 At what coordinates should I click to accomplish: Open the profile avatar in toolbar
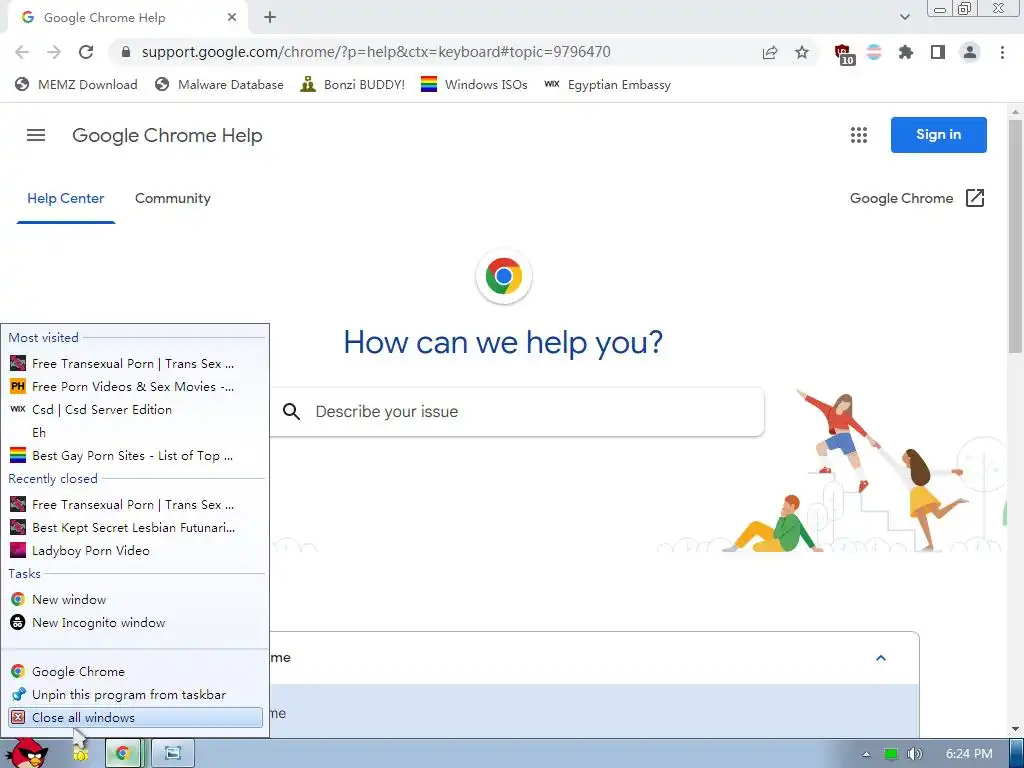[x=970, y=52]
